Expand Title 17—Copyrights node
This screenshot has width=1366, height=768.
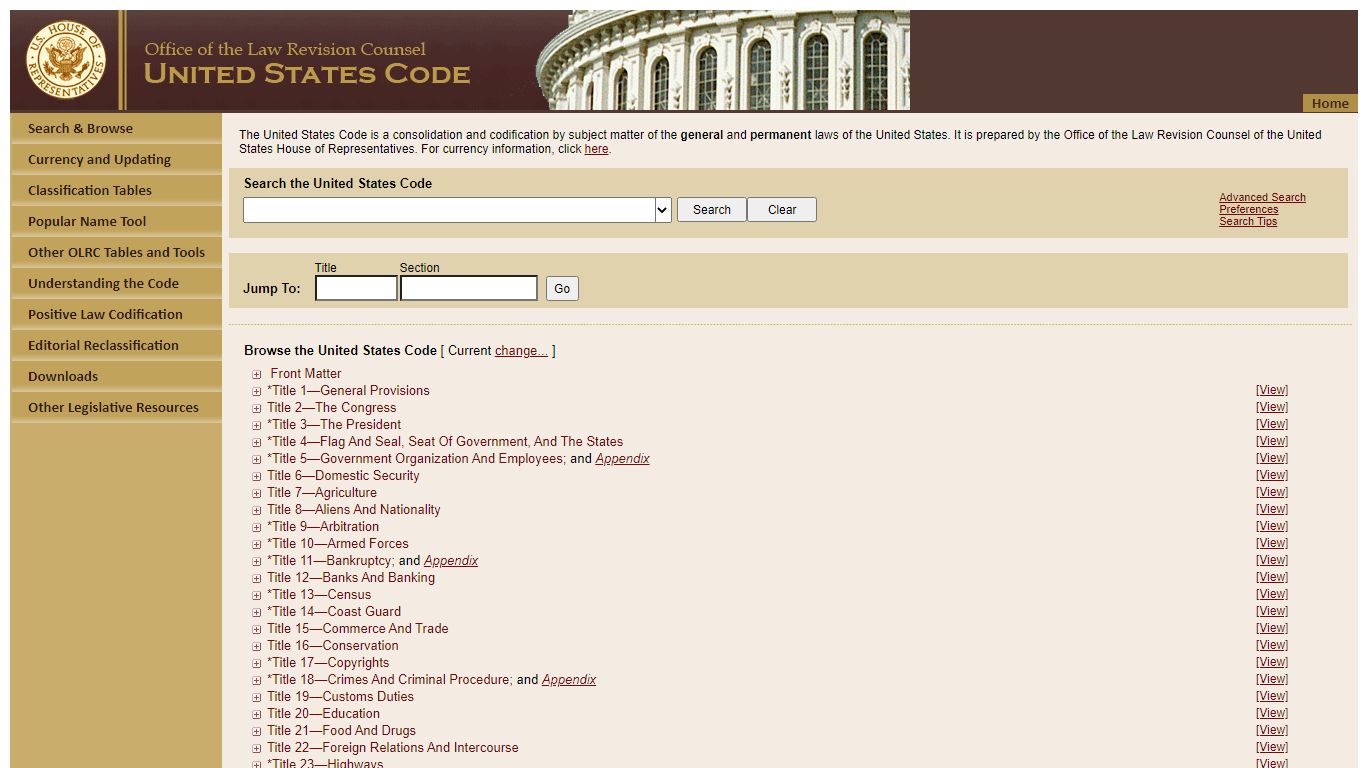tap(257, 664)
